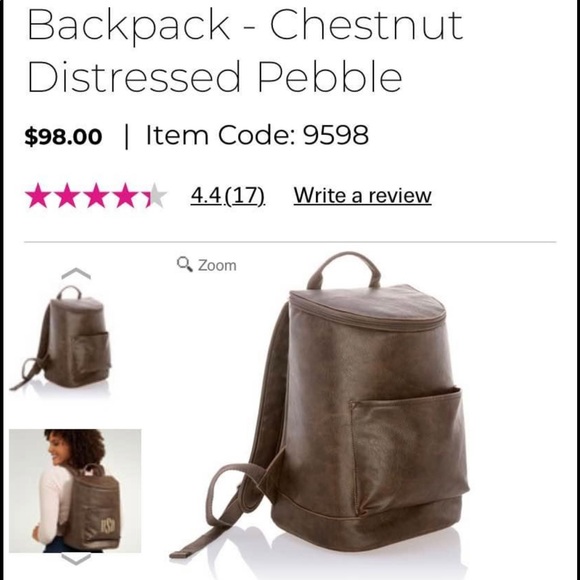The width and height of the screenshot is (580, 580).
Task: Click the Item Code: 9598 text
Action: pyautogui.click(x=257, y=135)
